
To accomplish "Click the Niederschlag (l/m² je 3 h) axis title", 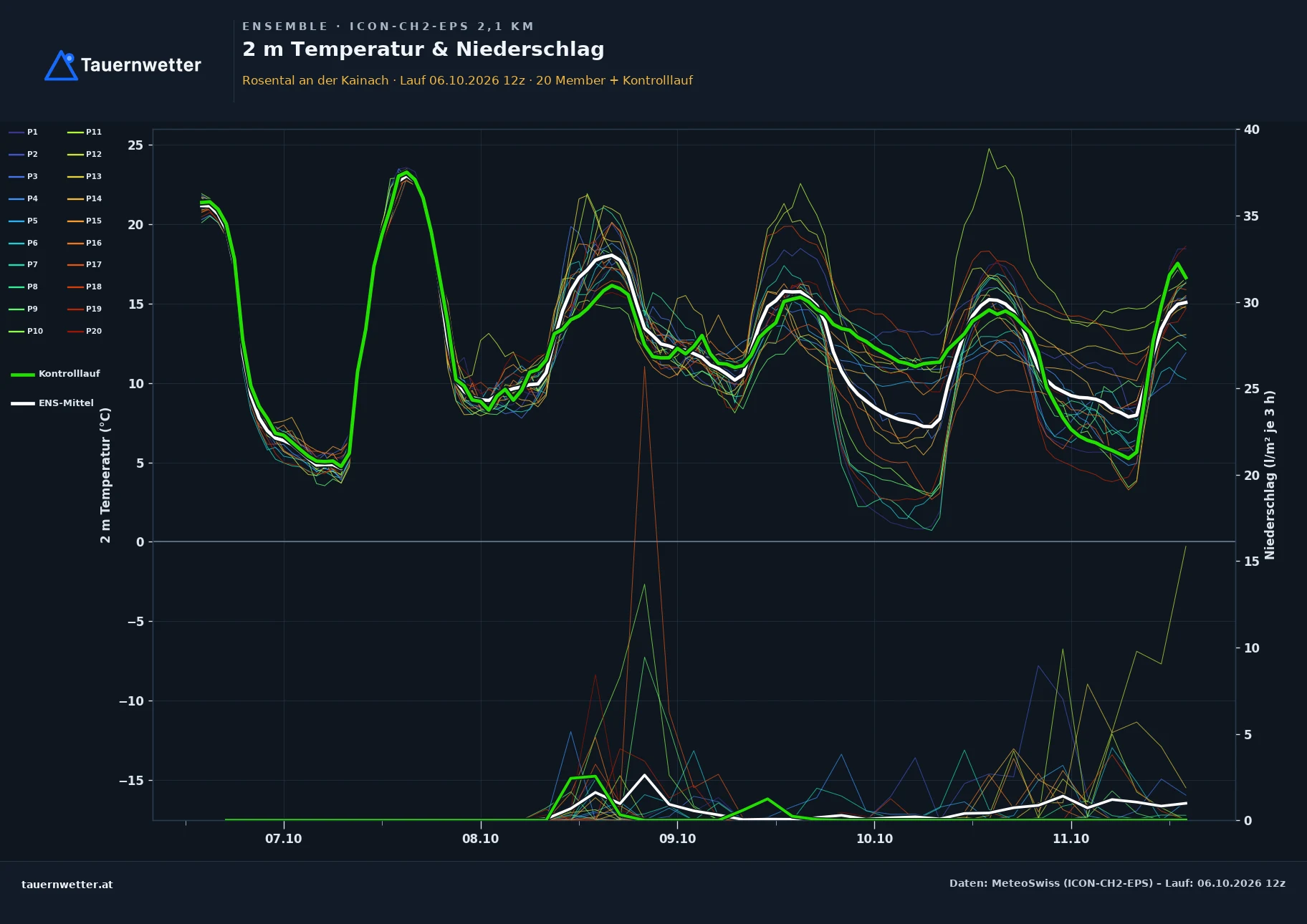I will pyautogui.click(x=1270, y=475).
